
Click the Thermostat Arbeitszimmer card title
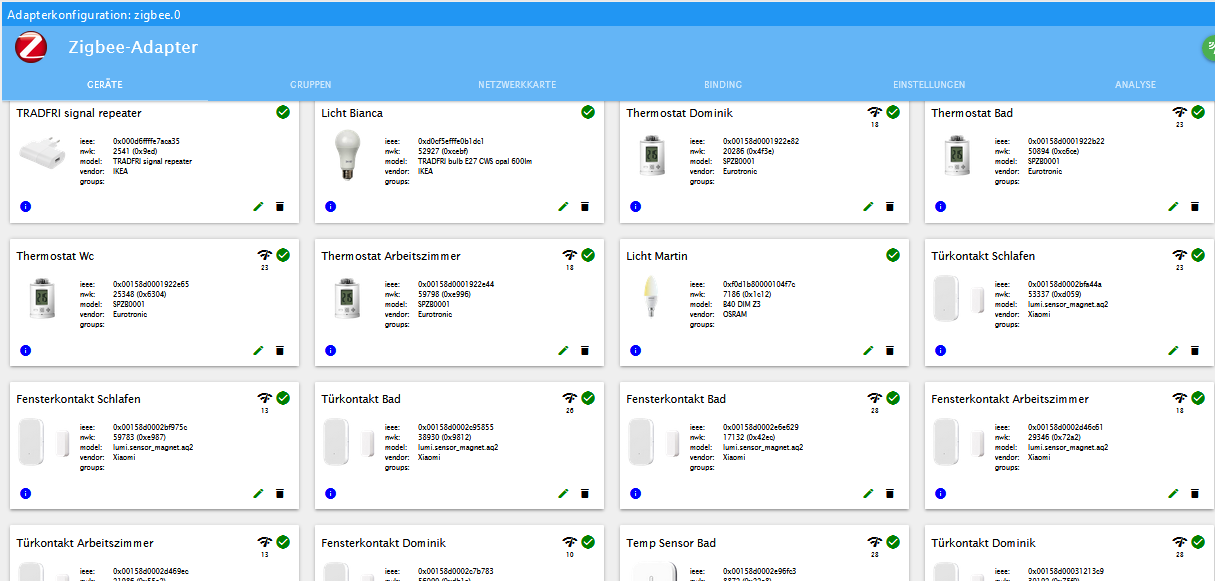[391, 256]
